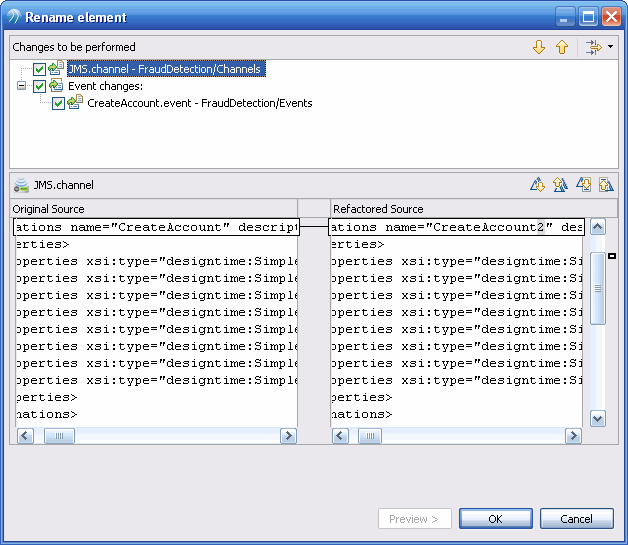Screen dimensions: 628x545
Task: Select previous change up-arrow icon
Action: tap(562, 47)
